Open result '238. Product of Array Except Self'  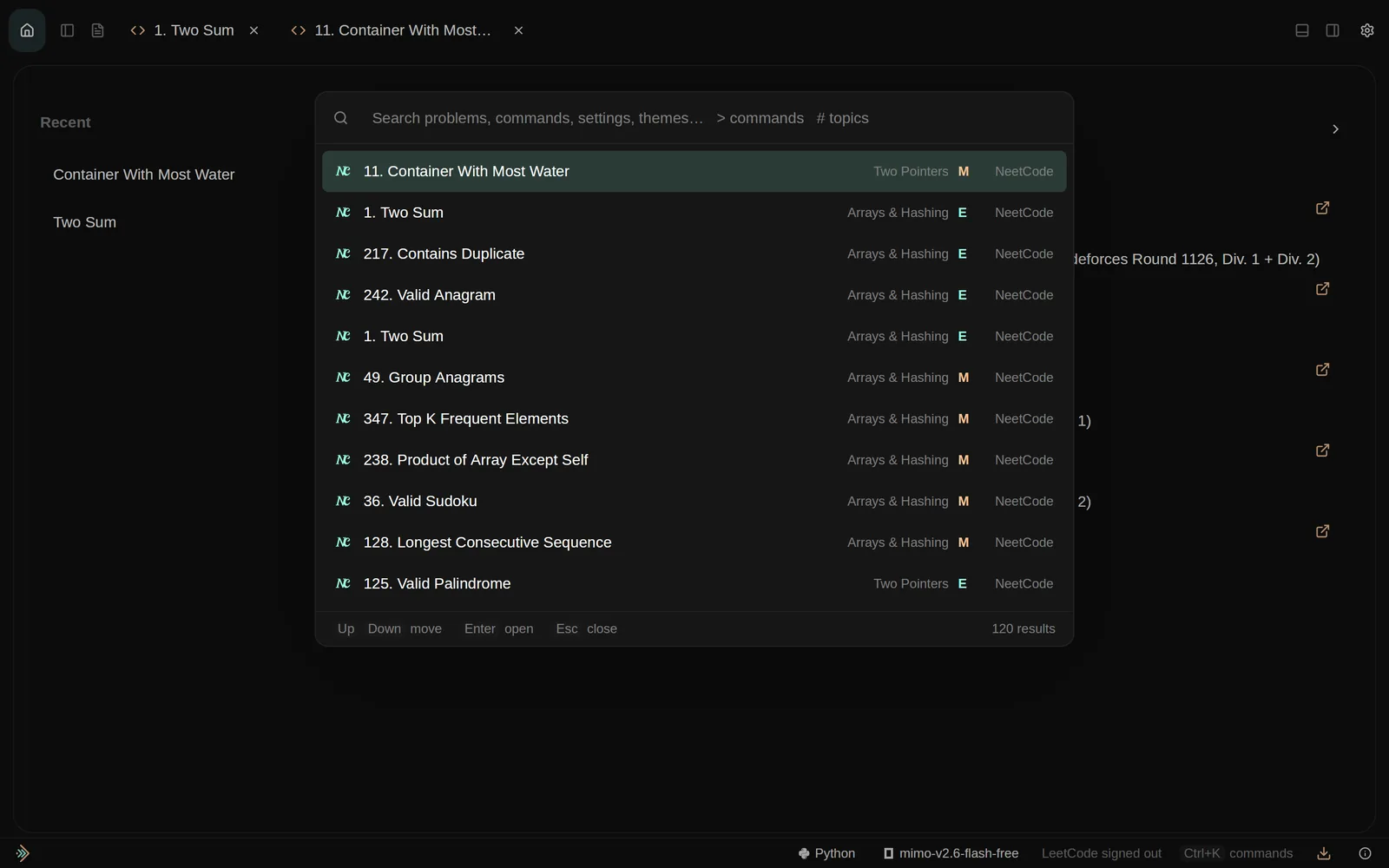pyautogui.click(x=694, y=460)
